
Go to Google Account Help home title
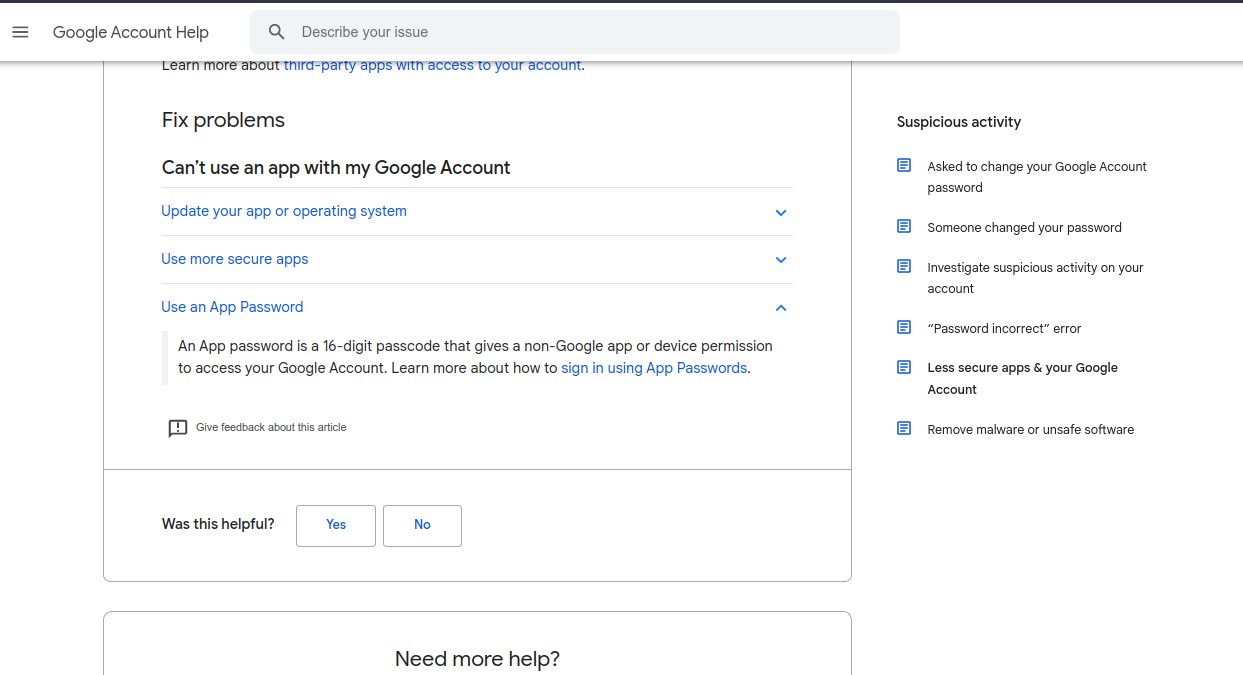pos(131,32)
